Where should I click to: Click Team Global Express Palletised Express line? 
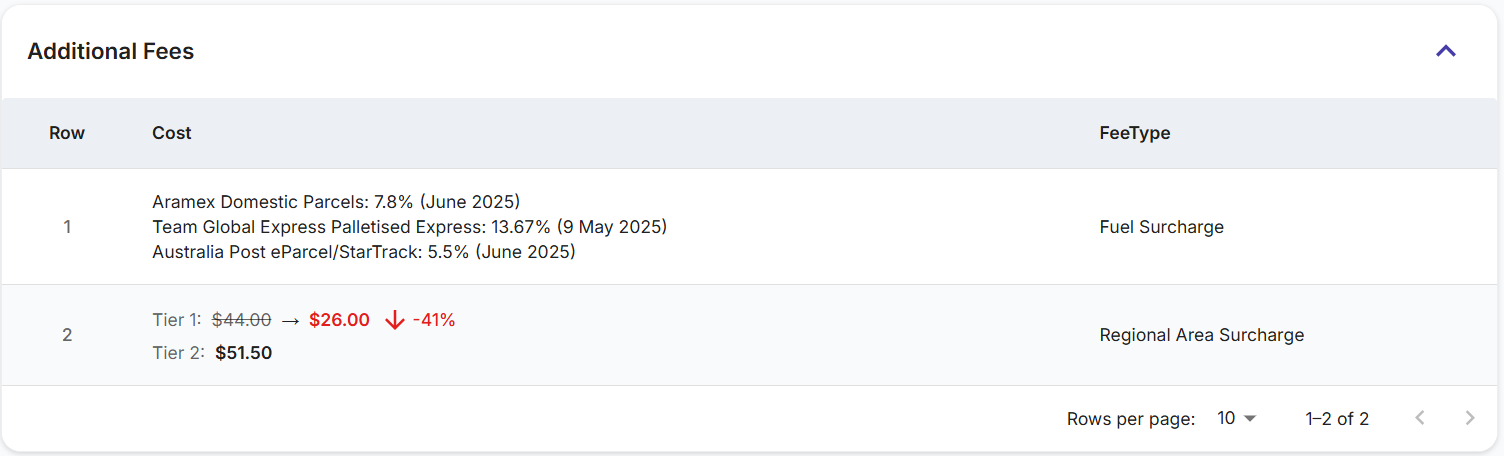(x=409, y=227)
